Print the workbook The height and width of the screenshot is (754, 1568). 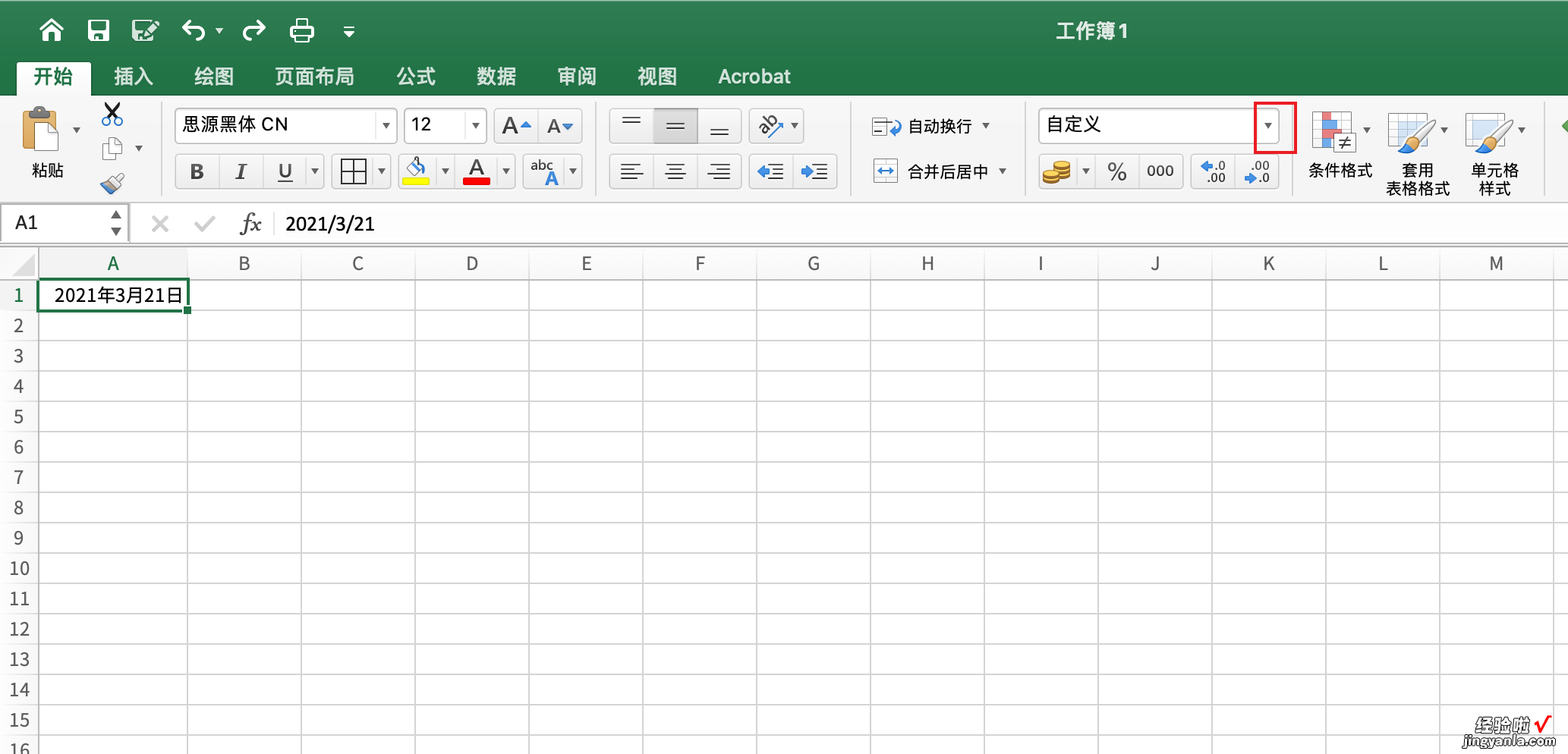point(302,30)
